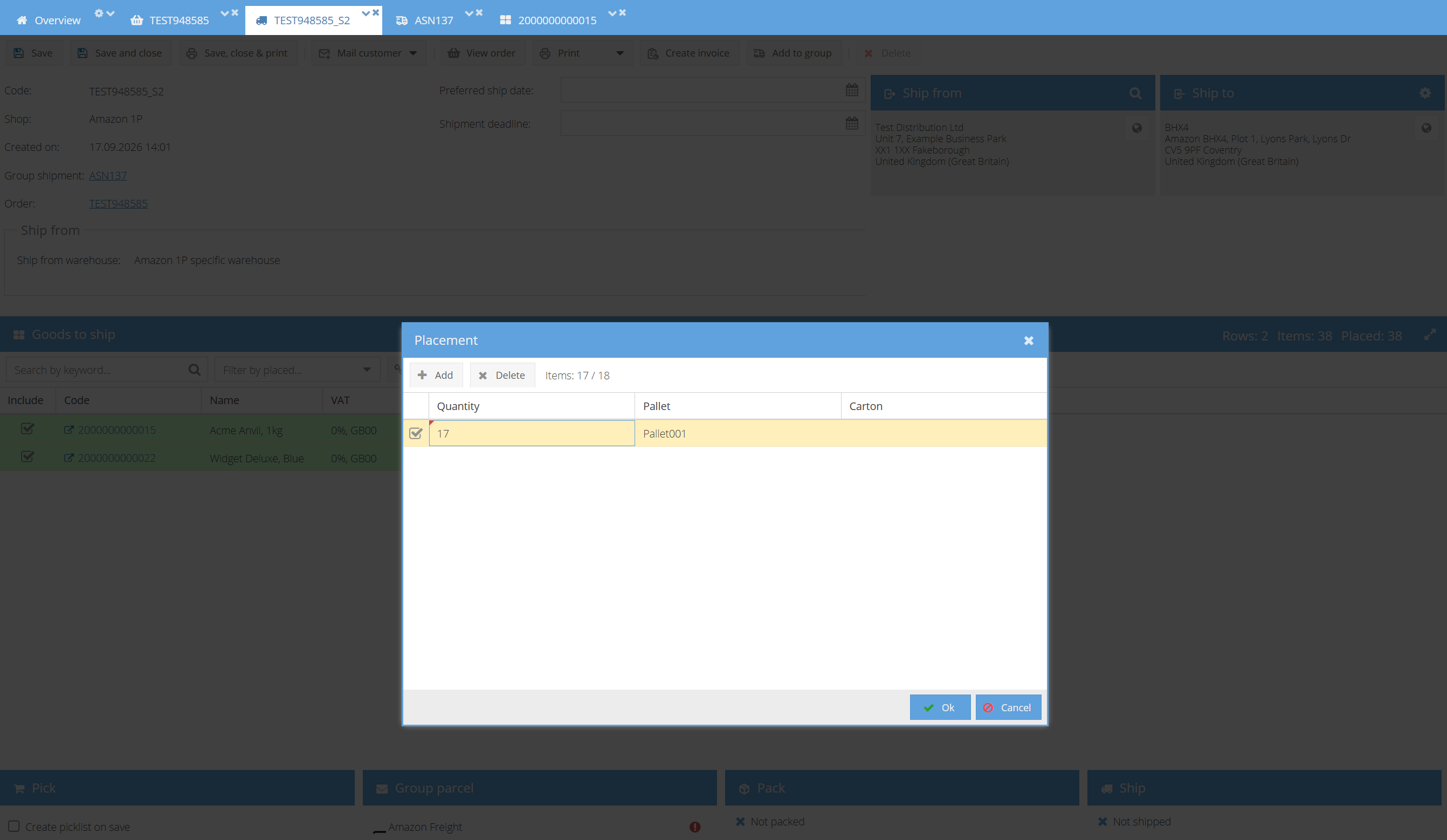The height and width of the screenshot is (840, 1447).
Task: Click the globe icon beside Test Distribution Ltd
Action: click(x=1137, y=128)
